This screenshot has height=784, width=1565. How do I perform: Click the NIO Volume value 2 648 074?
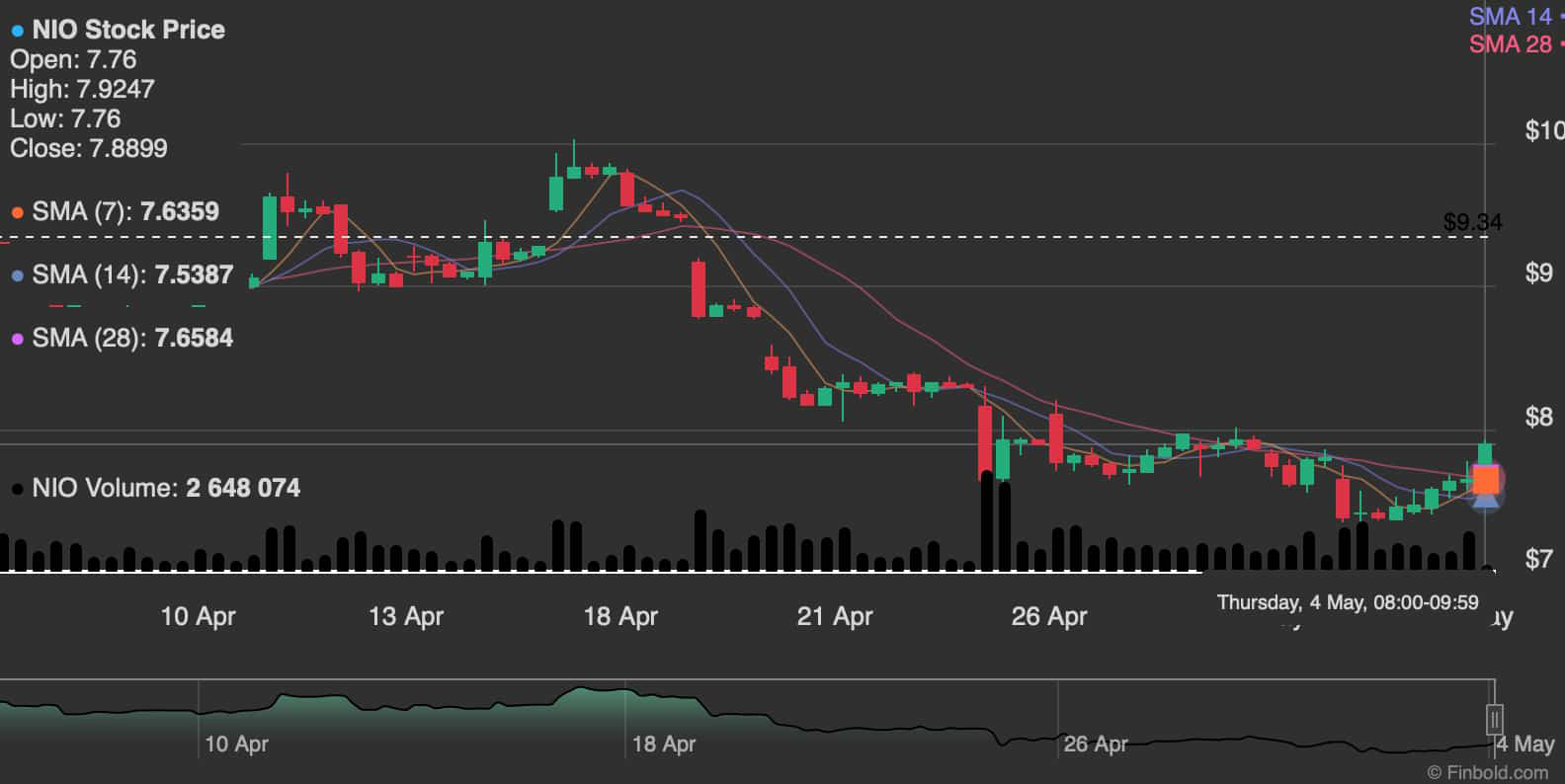243,488
